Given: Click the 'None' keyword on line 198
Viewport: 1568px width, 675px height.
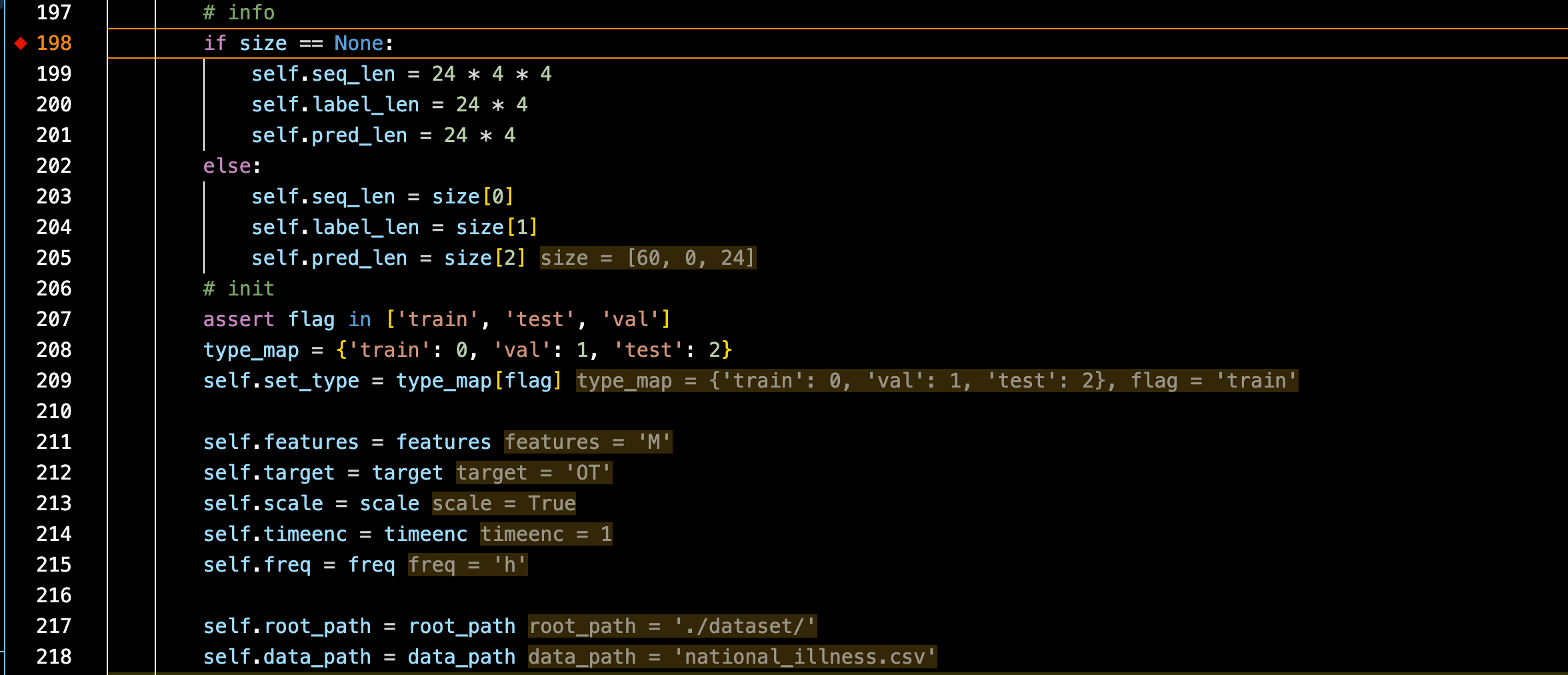Looking at the screenshot, I should [359, 43].
